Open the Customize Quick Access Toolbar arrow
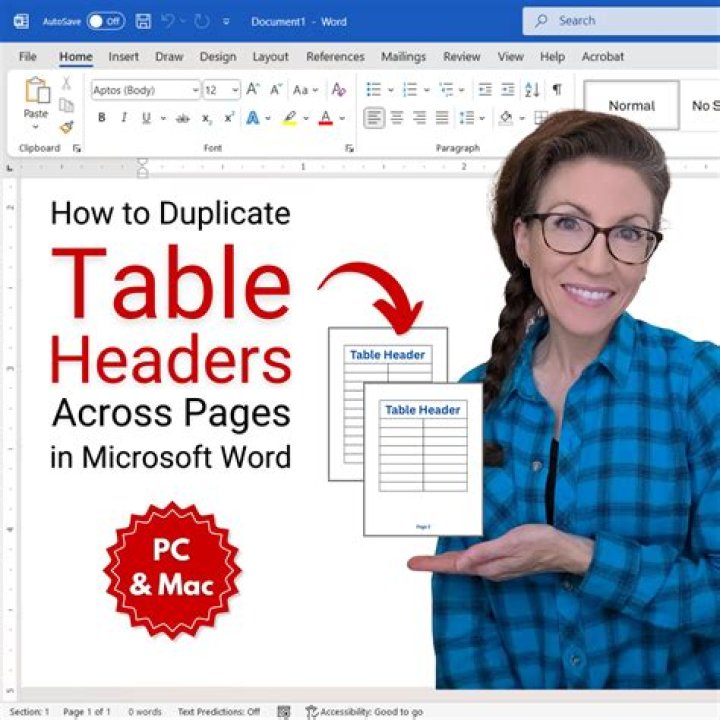Image resolution: width=720 pixels, height=720 pixels. point(226,22)
